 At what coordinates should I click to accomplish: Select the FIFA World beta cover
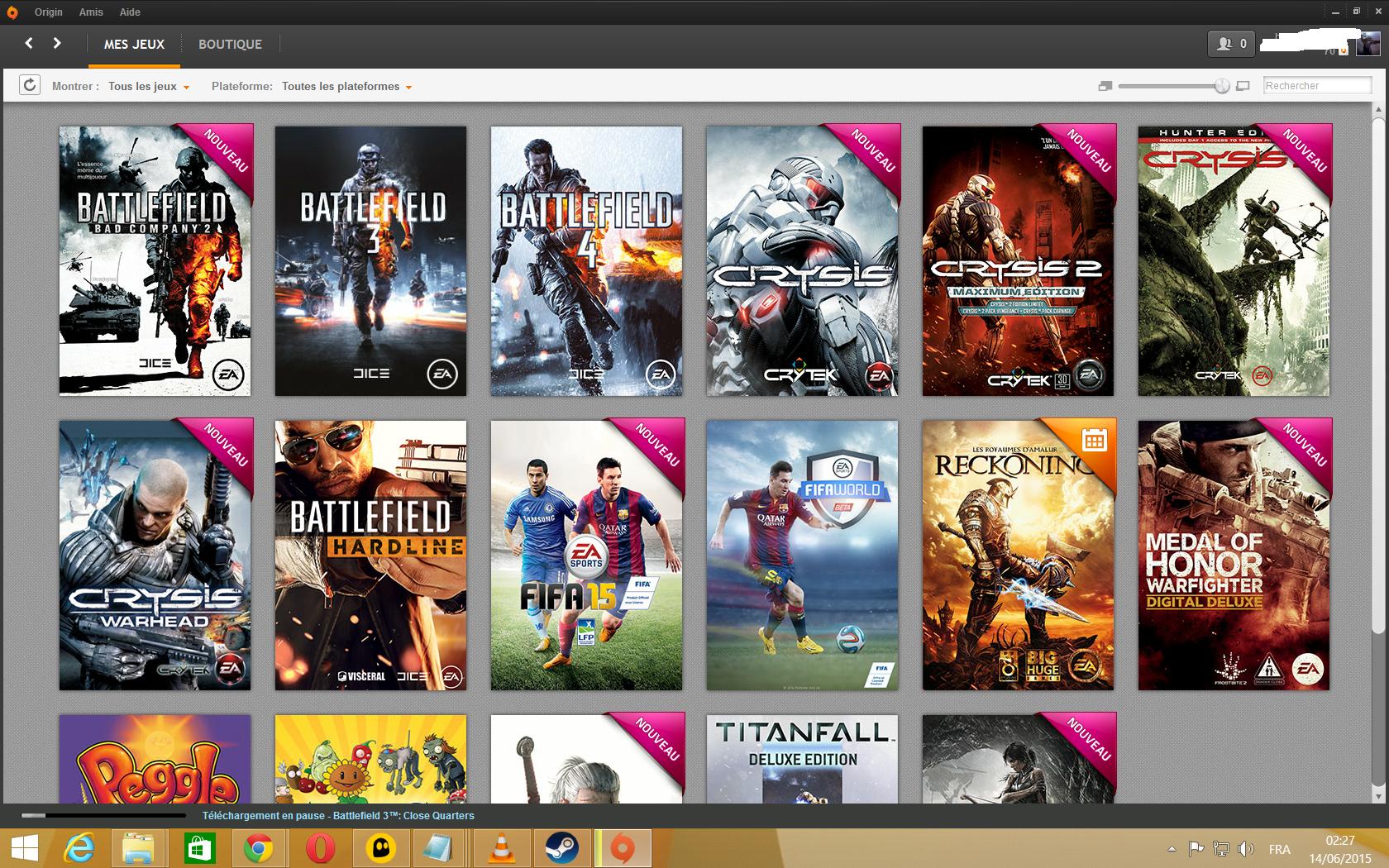click(x=802, y=555)
